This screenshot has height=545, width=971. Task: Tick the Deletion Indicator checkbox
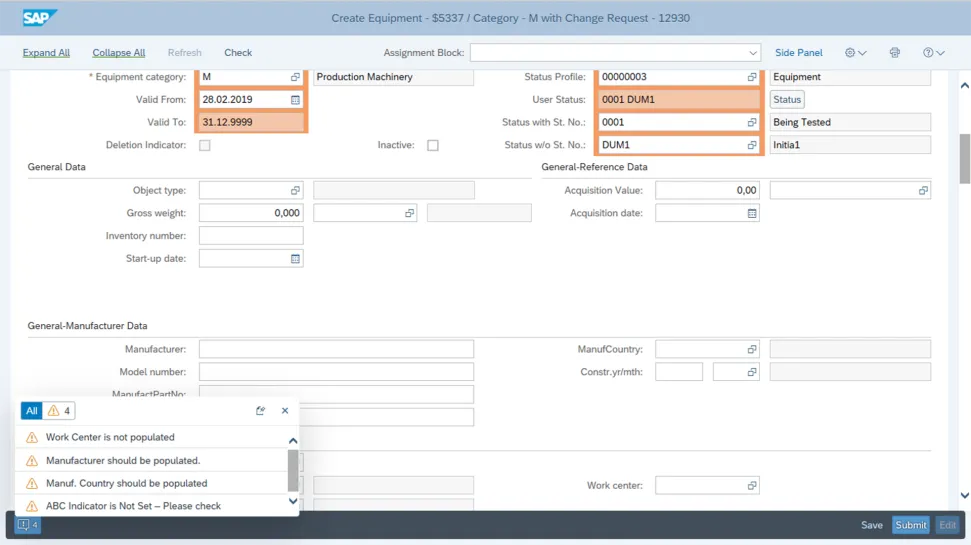pos(205,145)
